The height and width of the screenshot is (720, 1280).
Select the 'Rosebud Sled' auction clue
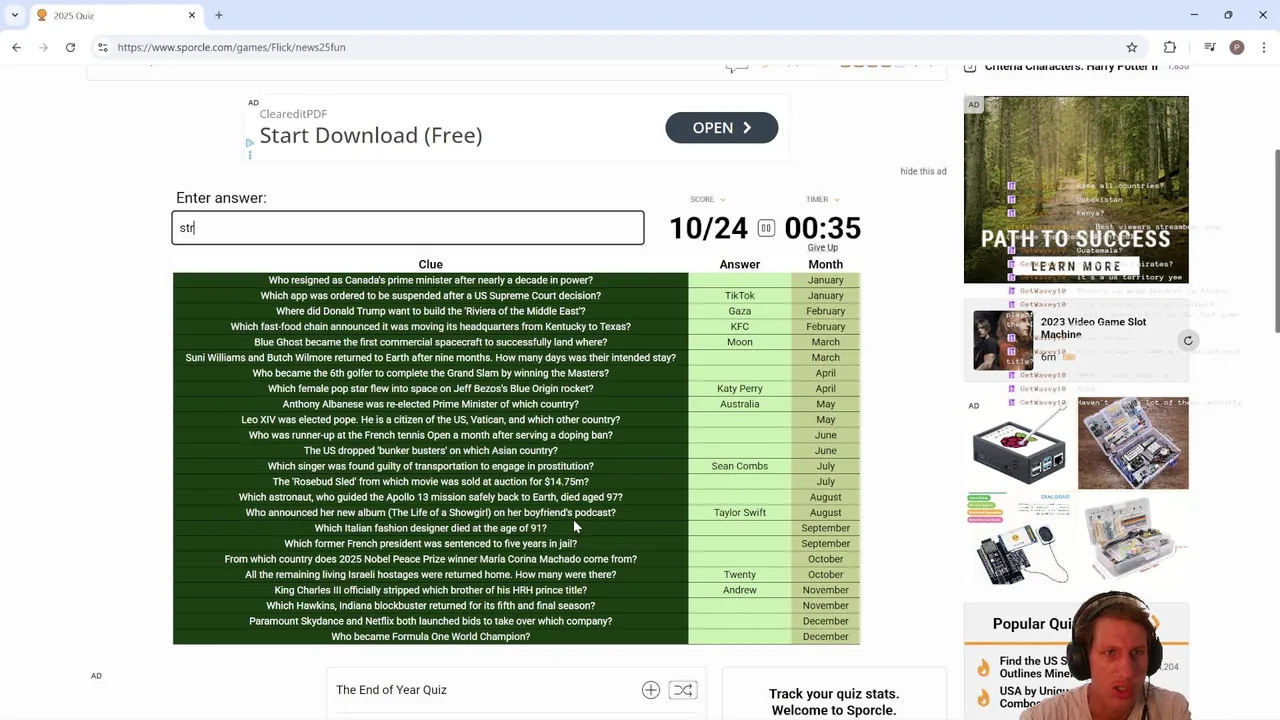click(x=430, y=482)
